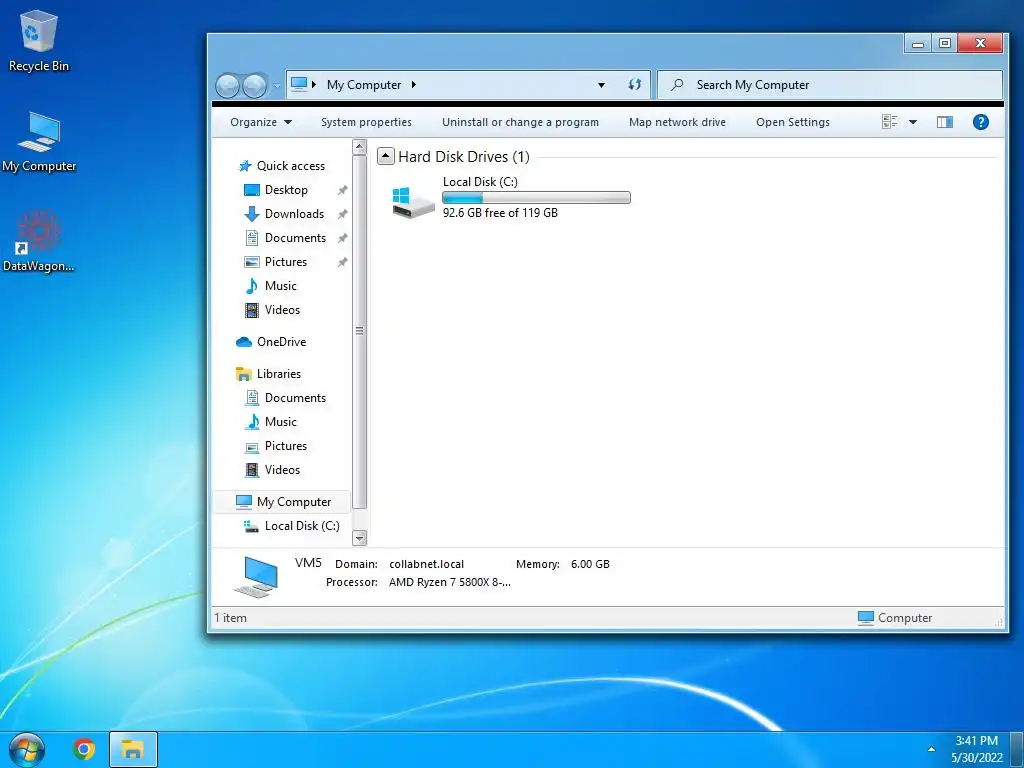This screenshot has width=1024, height=768.
Task: Click the collabnet.local domain value
Action: coord(426,564)
